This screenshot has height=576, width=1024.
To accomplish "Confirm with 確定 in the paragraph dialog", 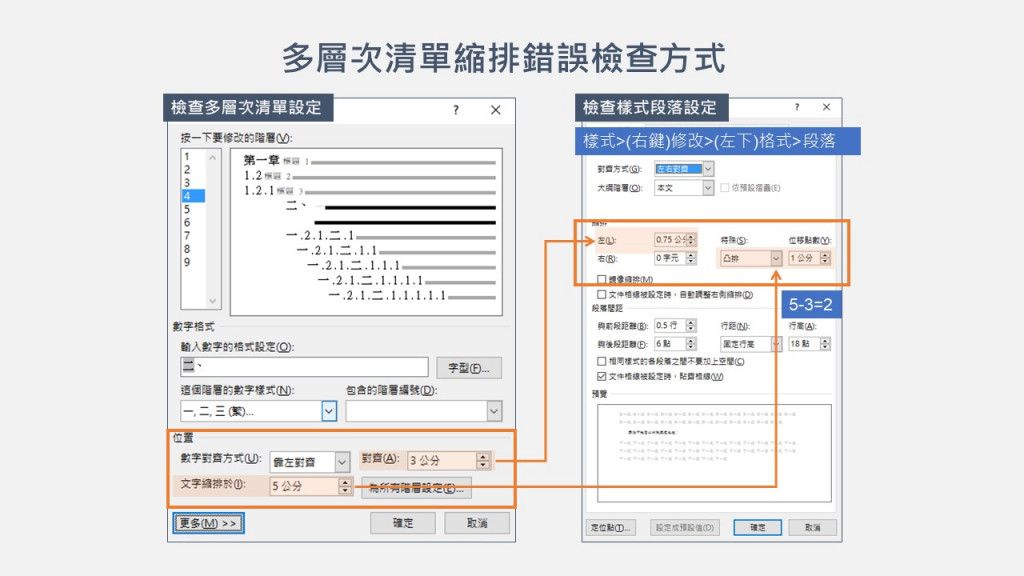I will [758, 528].
